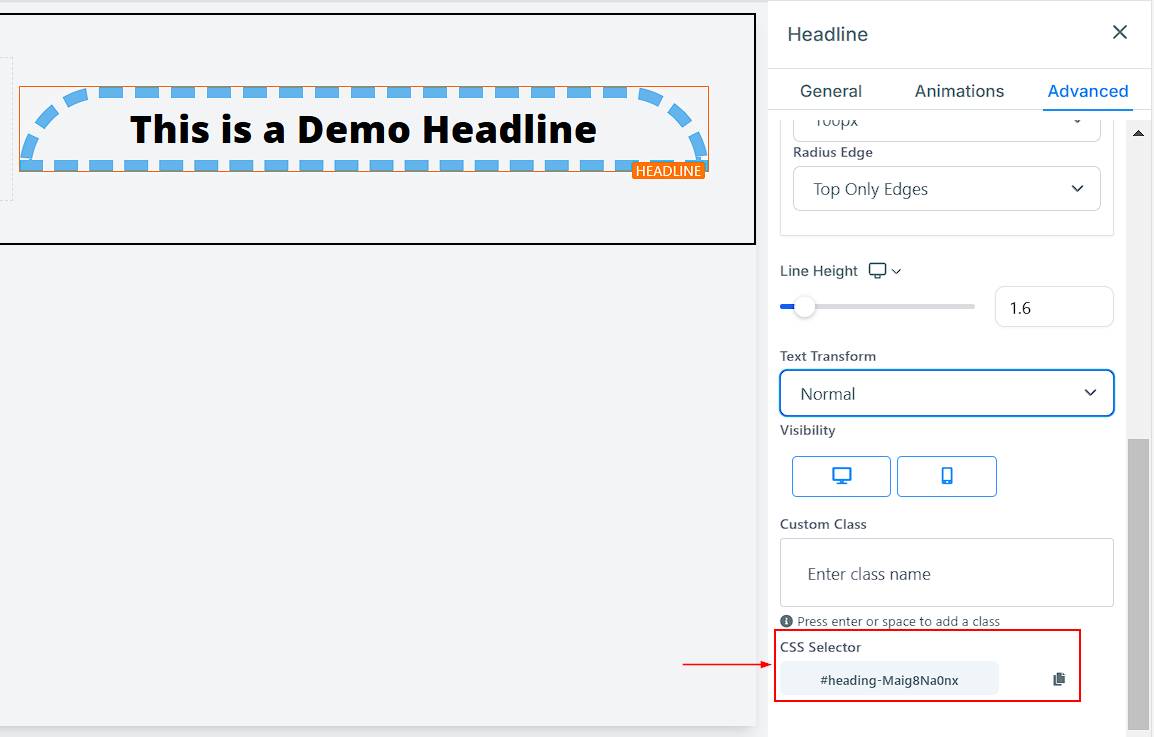Click the Line Height slider handle
Screen dimensions: 1154x737
coord(804,306)
